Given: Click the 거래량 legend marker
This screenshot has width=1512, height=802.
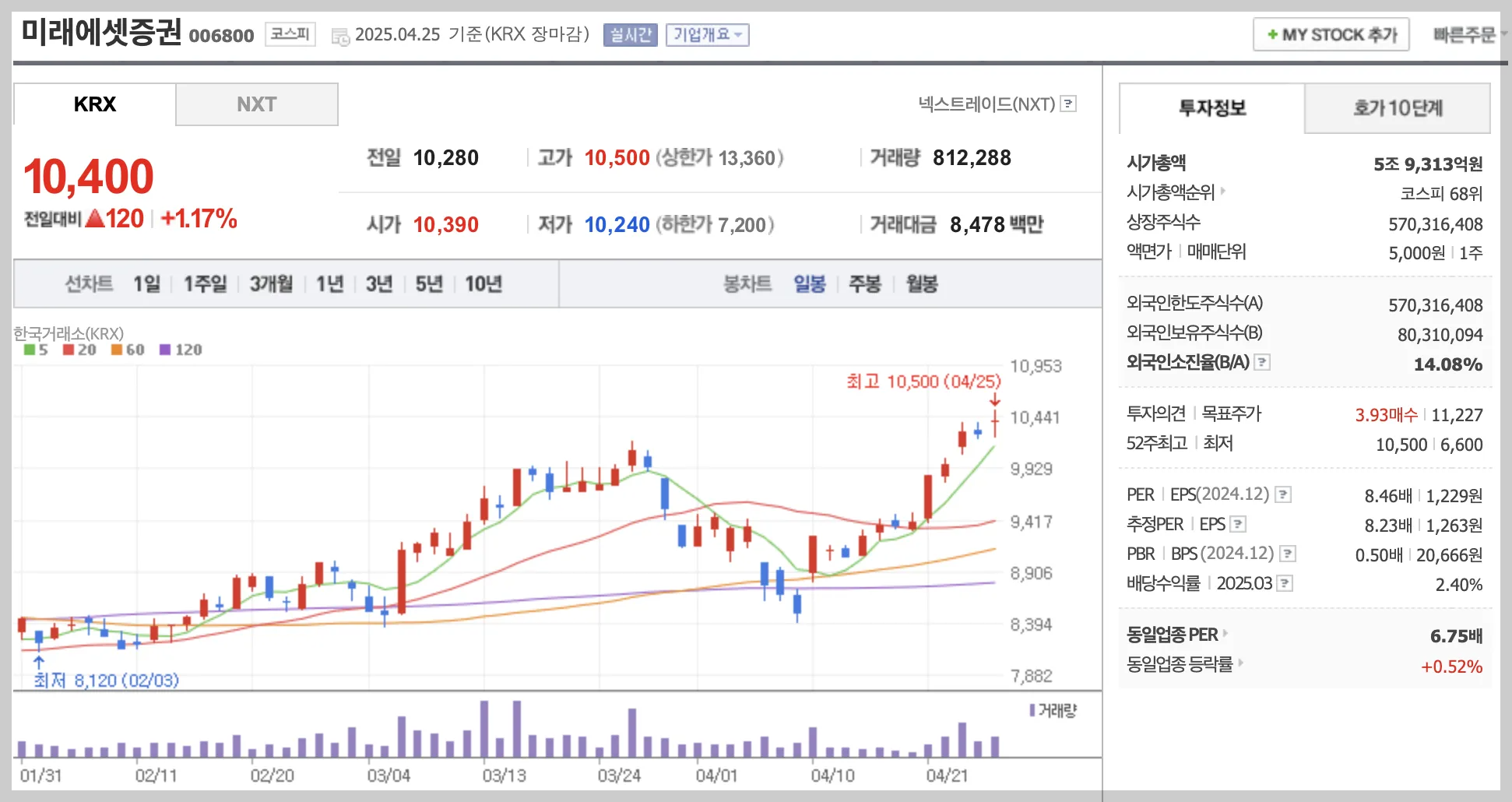Looking at the screenshot, I should 1032,710.
